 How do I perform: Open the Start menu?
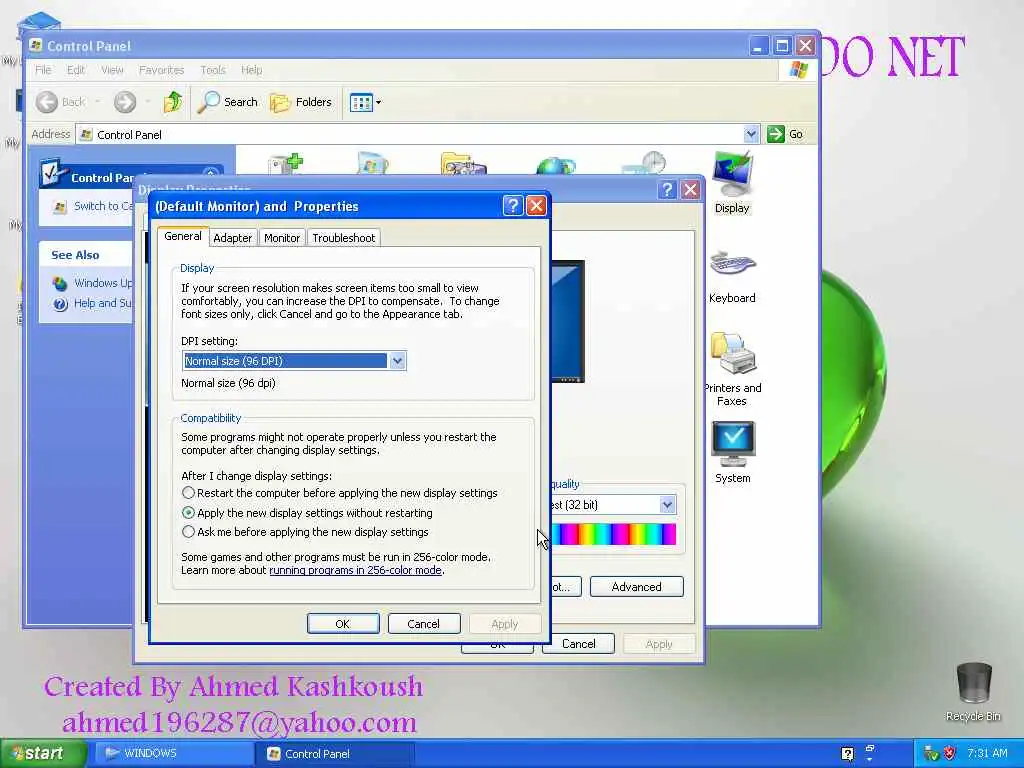click(x=43, y=753)
